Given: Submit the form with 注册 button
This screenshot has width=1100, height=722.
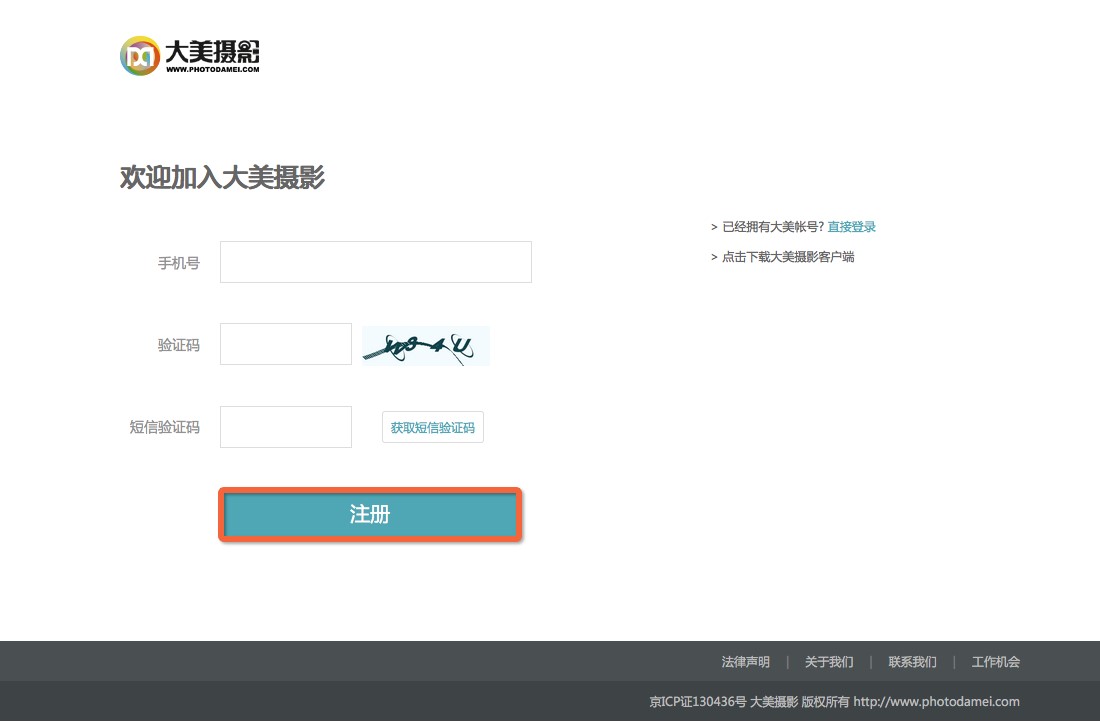Looking at the screenshot, I should [370, 515].
